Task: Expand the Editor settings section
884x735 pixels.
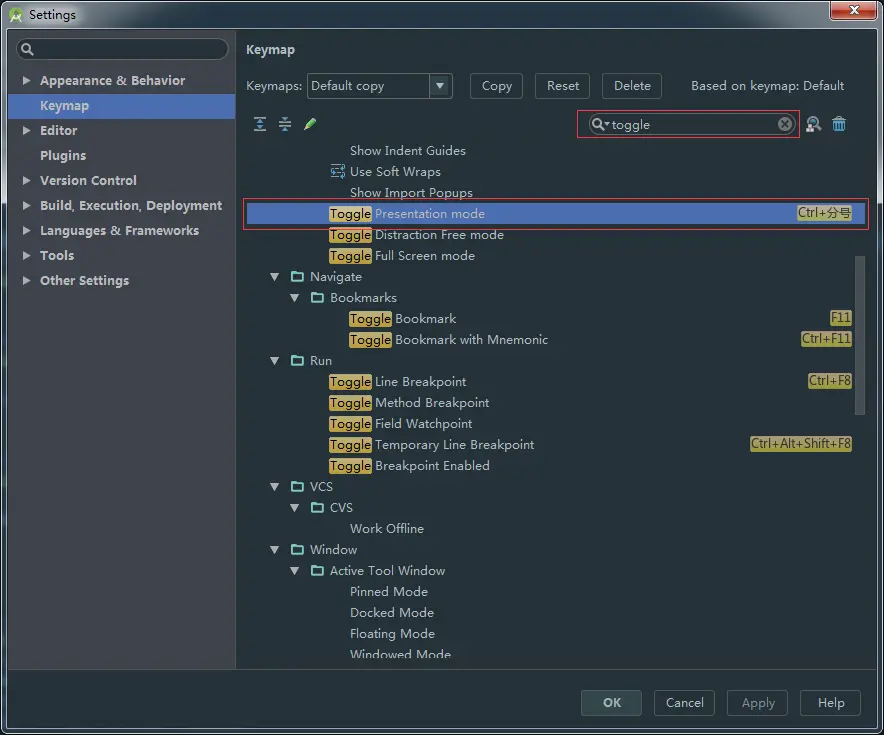Action: (26, 130)
